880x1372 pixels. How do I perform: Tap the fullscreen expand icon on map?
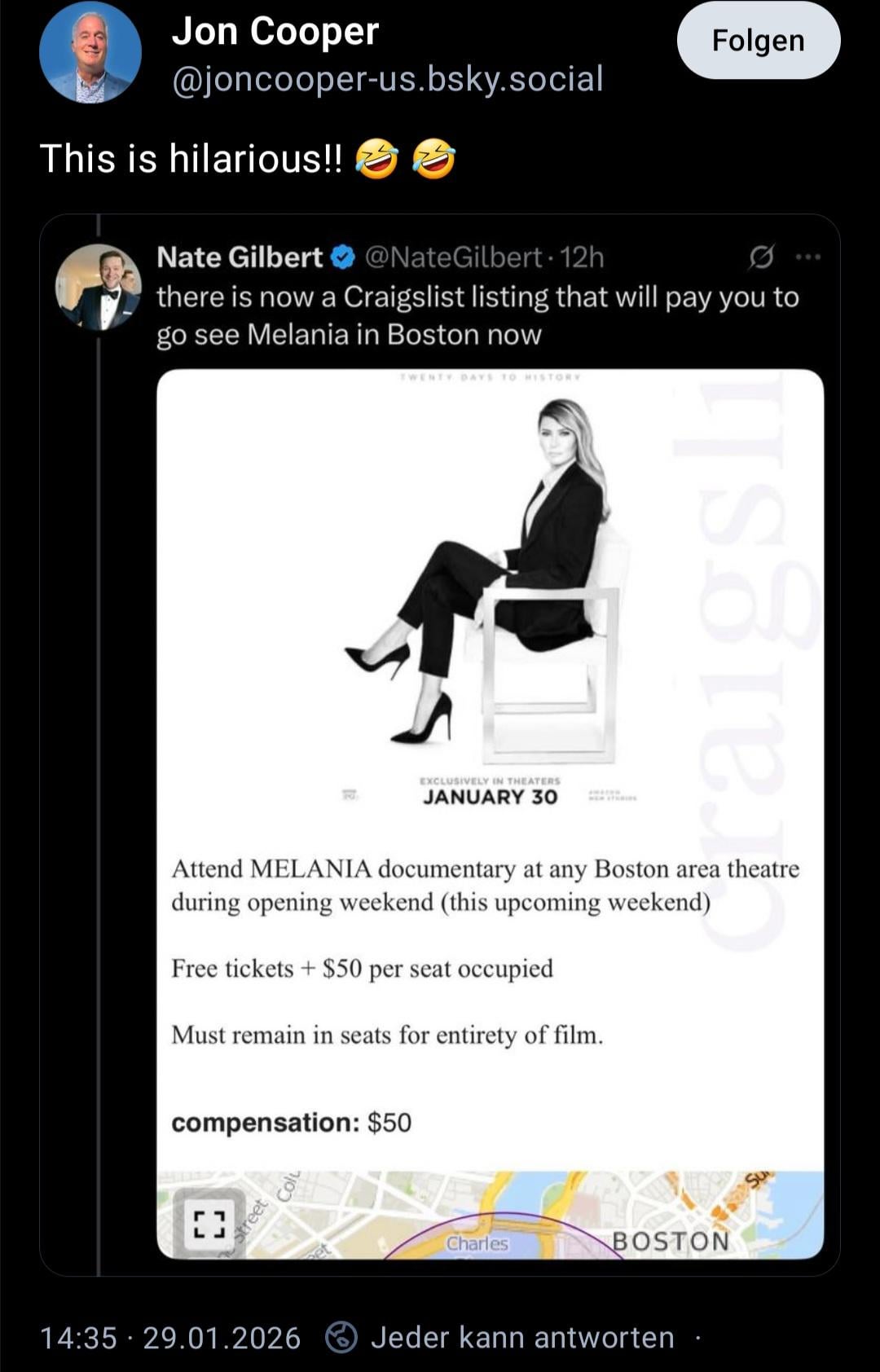(208, 1223)
